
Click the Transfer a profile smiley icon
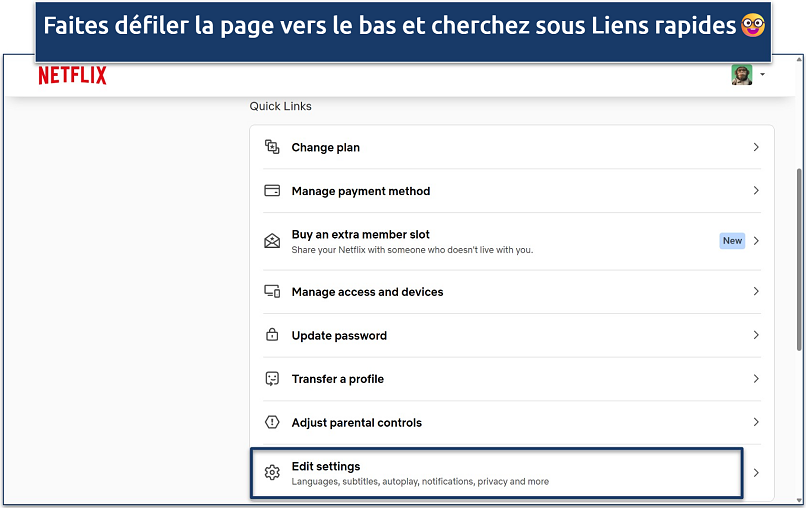pos(272,379)
